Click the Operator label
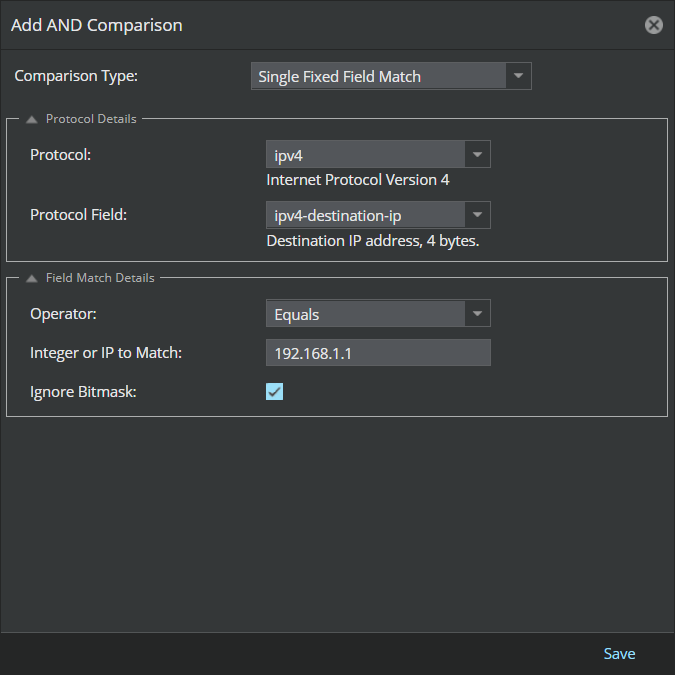 pos(63,314)
